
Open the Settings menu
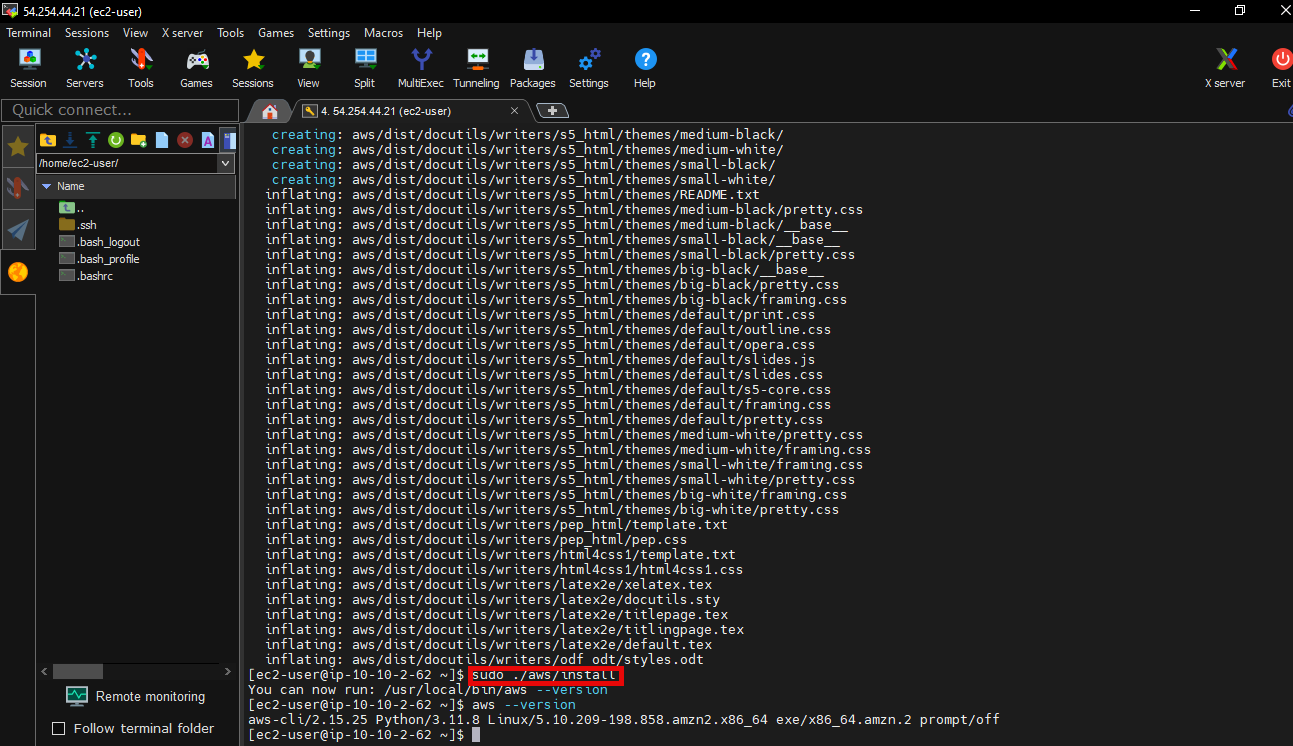tap(329, 33)
